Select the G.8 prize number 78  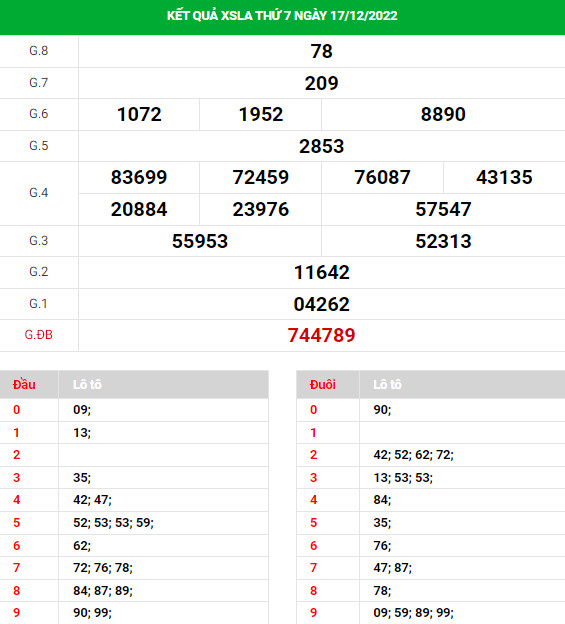[x=321, y=51]
